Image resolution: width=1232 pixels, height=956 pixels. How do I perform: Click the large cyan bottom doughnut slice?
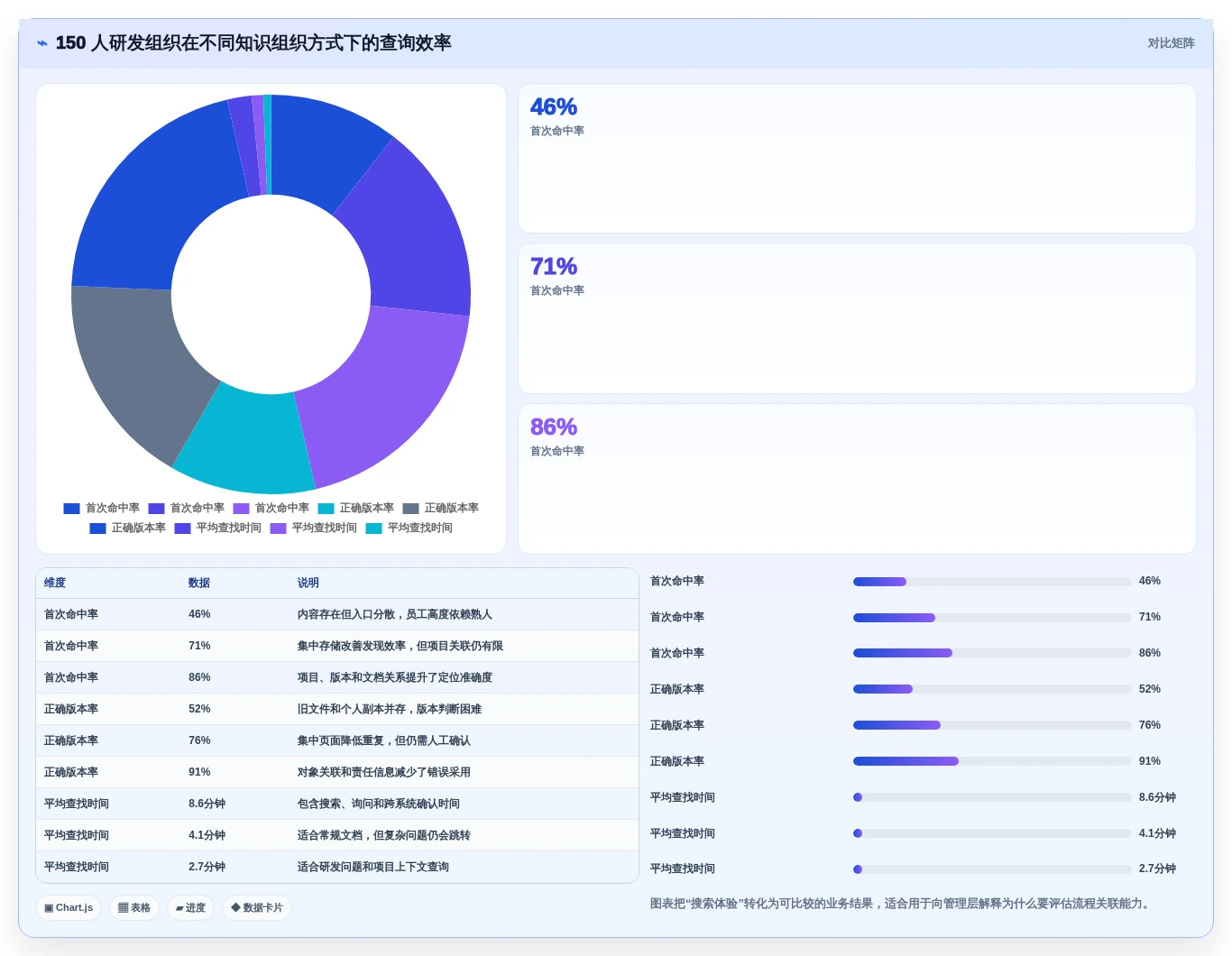(x=246, y=442)
